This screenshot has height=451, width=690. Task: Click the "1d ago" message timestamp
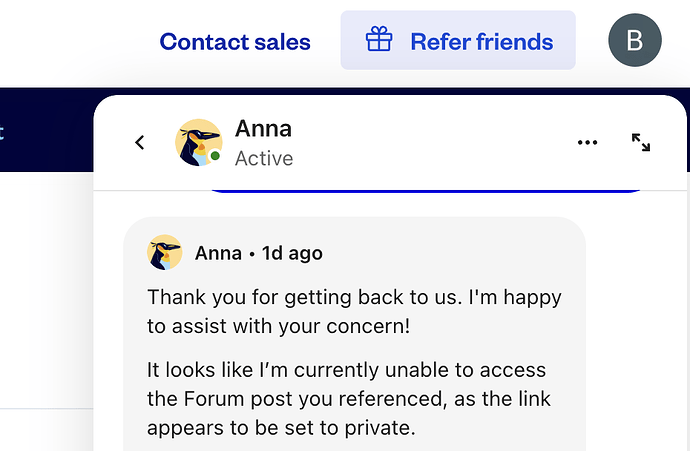pyautogui.click(x=292, y=253)
